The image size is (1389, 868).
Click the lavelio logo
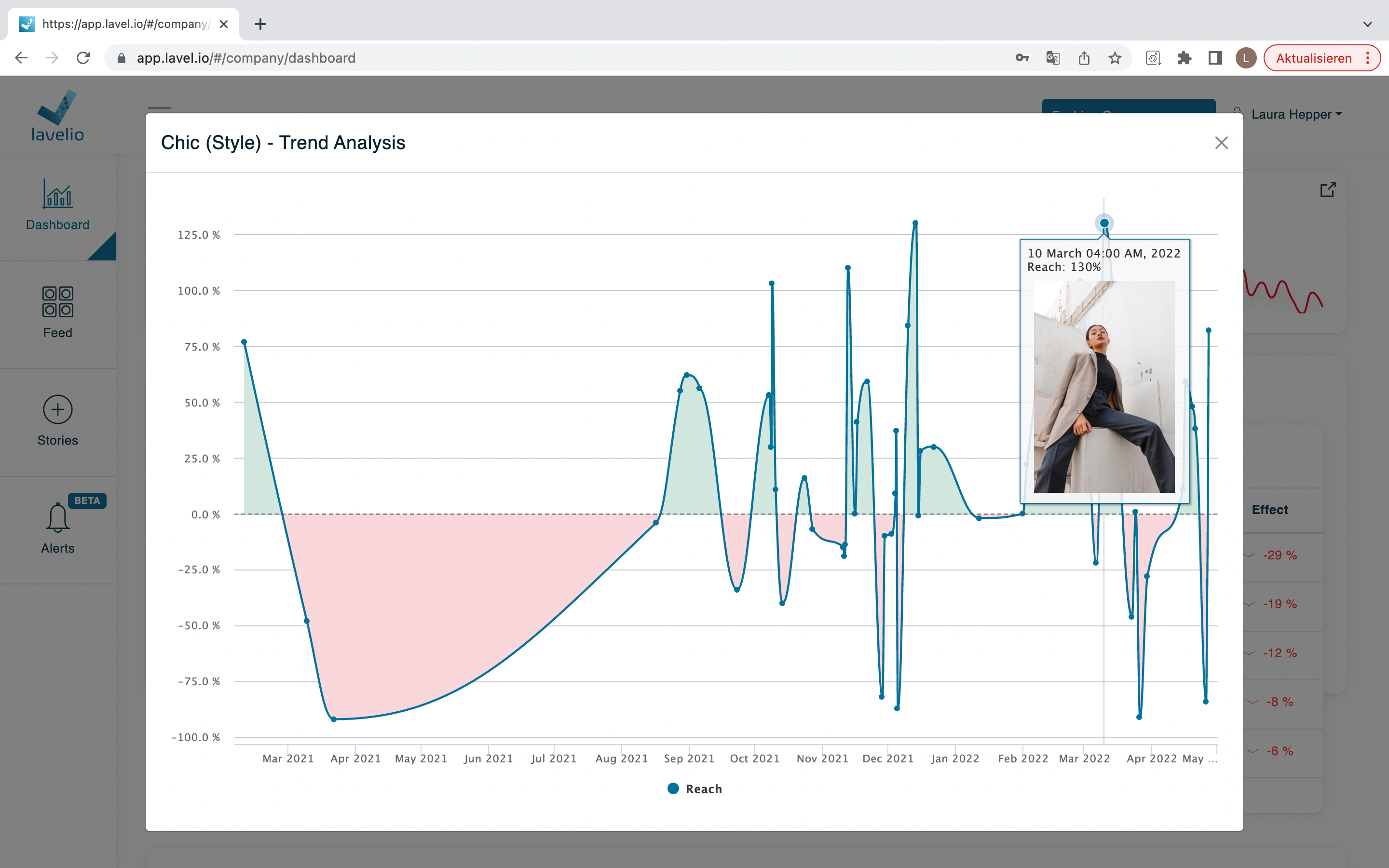(x=57, y=117)
